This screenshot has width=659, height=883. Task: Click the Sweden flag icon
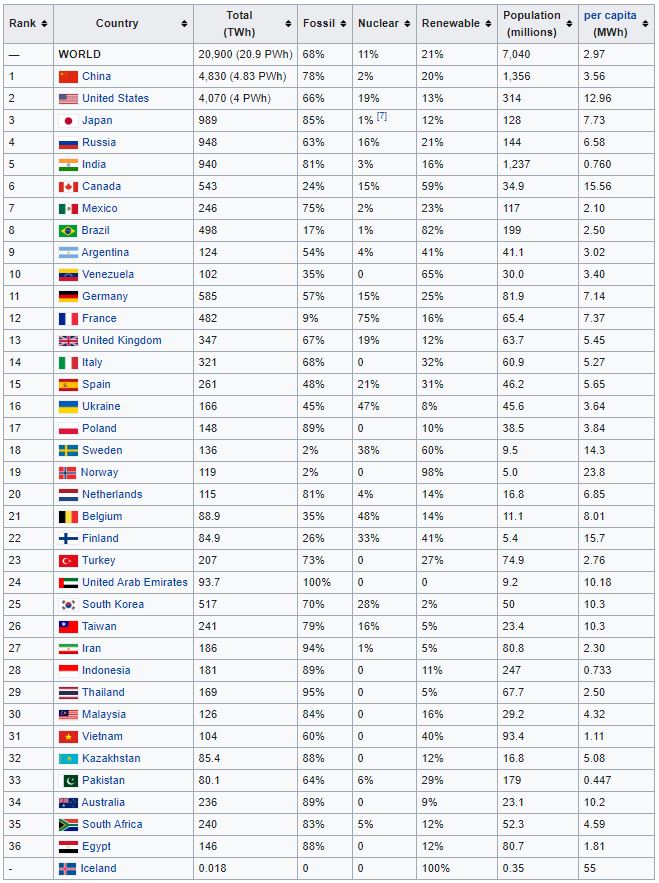[x=68, y=451]
